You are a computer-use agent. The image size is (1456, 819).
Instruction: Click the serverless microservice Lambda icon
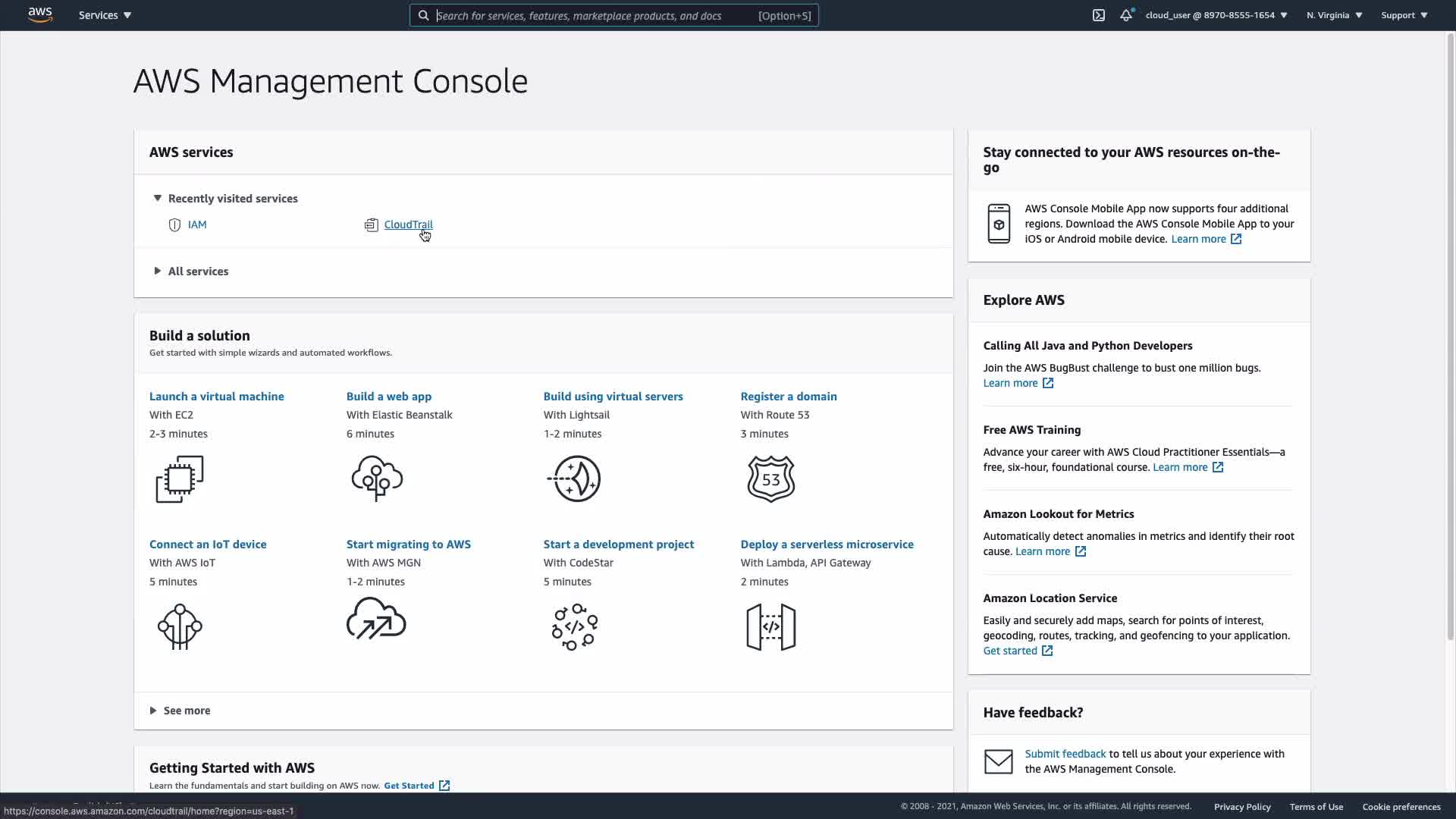[x=770, y=626]
